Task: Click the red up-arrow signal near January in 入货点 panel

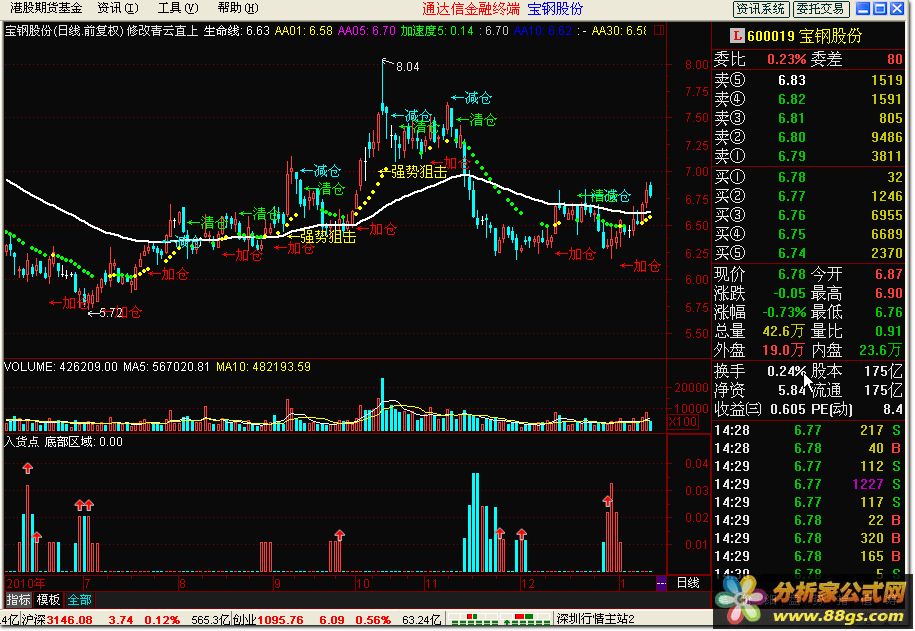Action: (x=607, y=501)
